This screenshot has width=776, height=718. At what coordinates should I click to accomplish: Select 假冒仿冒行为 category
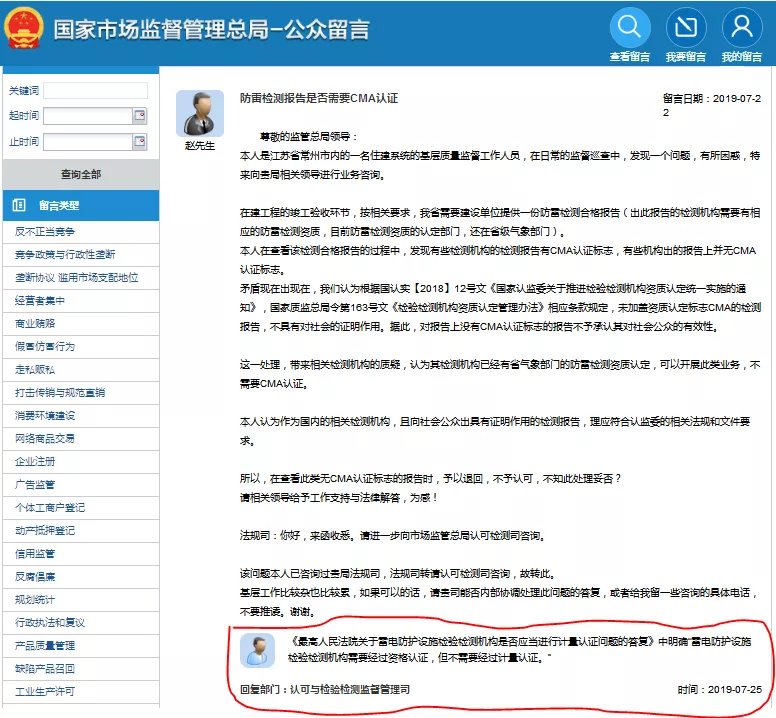(45, 346)
